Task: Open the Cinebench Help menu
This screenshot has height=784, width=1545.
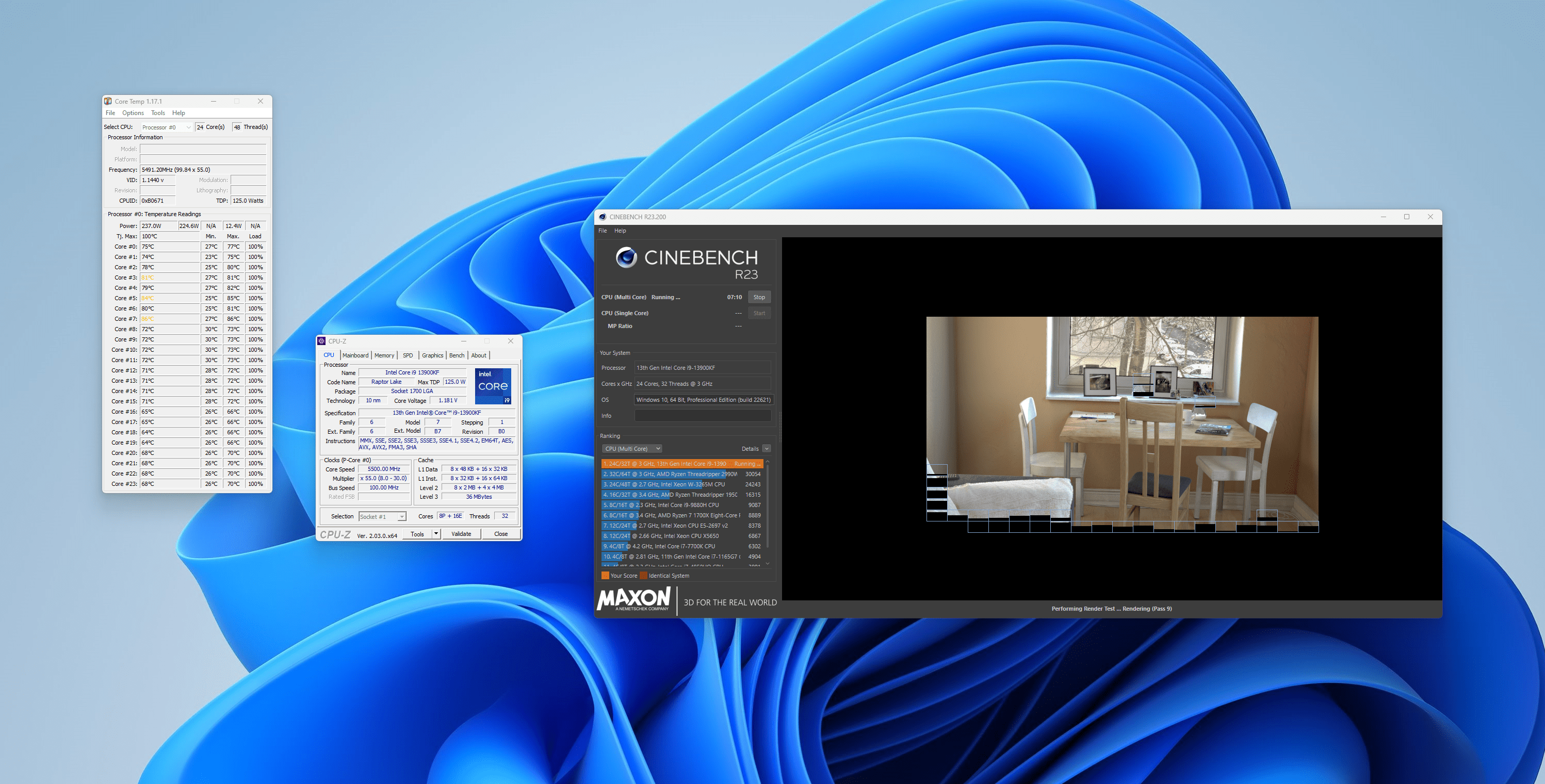Action: click(620, 231)
